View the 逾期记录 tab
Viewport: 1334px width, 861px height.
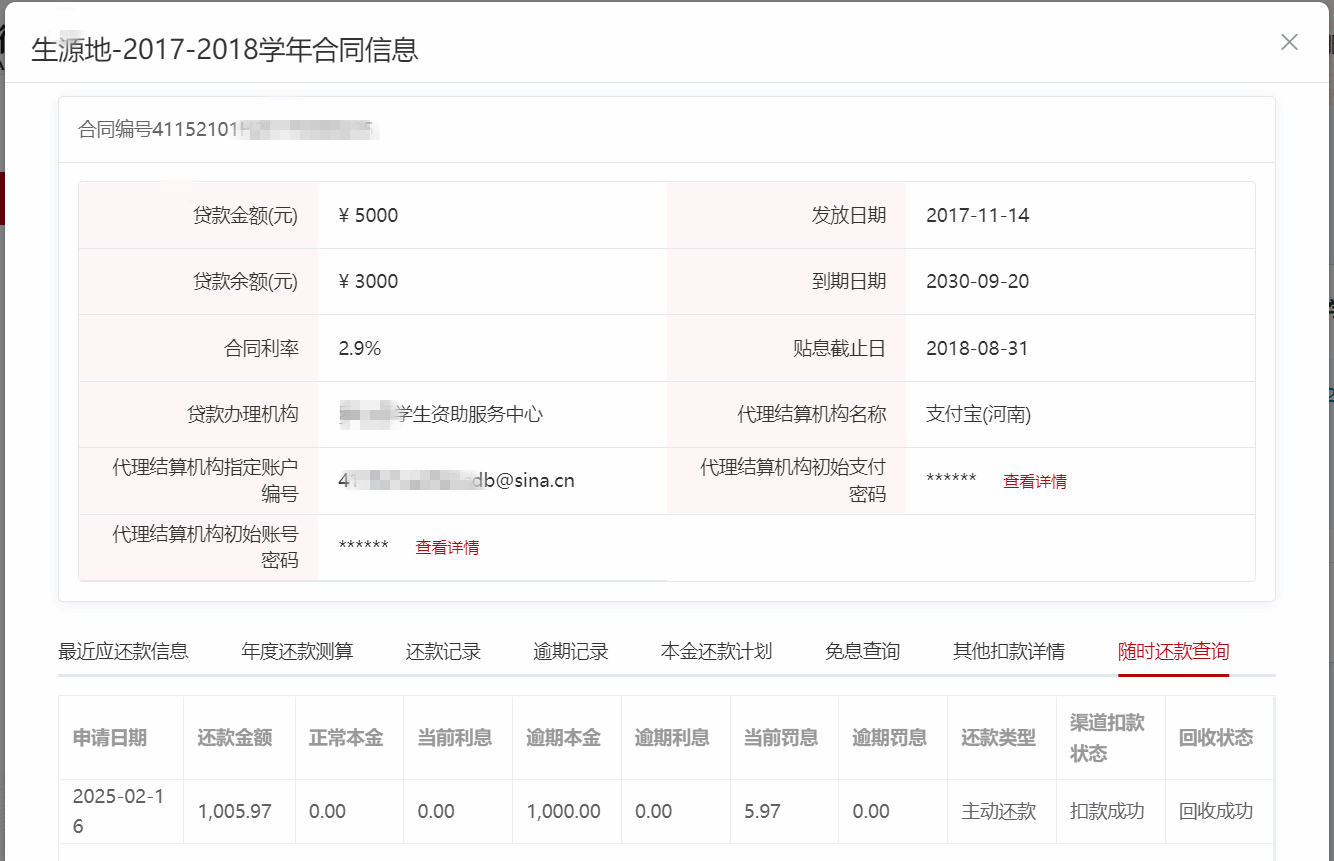coord(571,652)
